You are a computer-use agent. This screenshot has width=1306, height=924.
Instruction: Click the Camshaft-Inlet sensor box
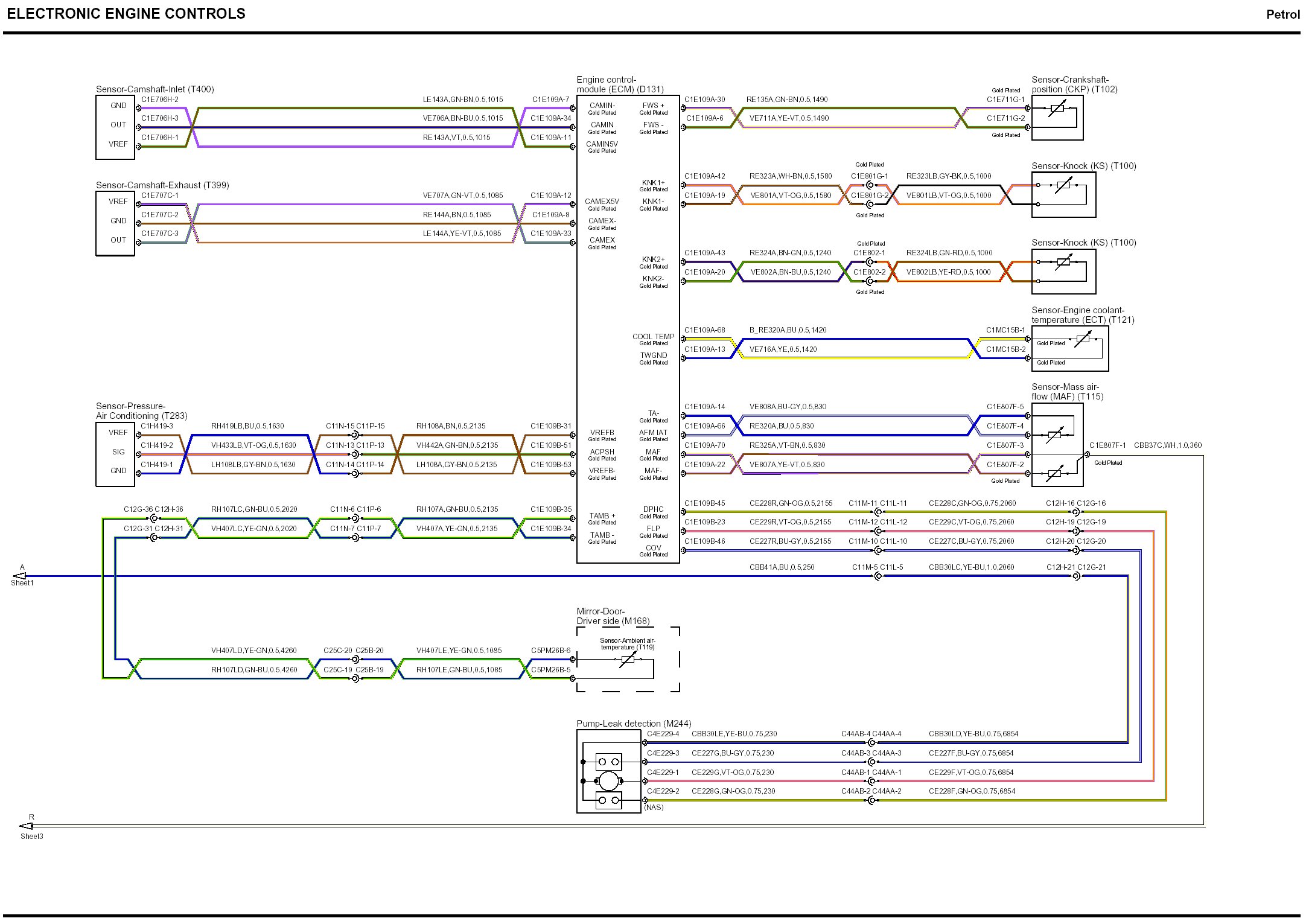[115, 127]
